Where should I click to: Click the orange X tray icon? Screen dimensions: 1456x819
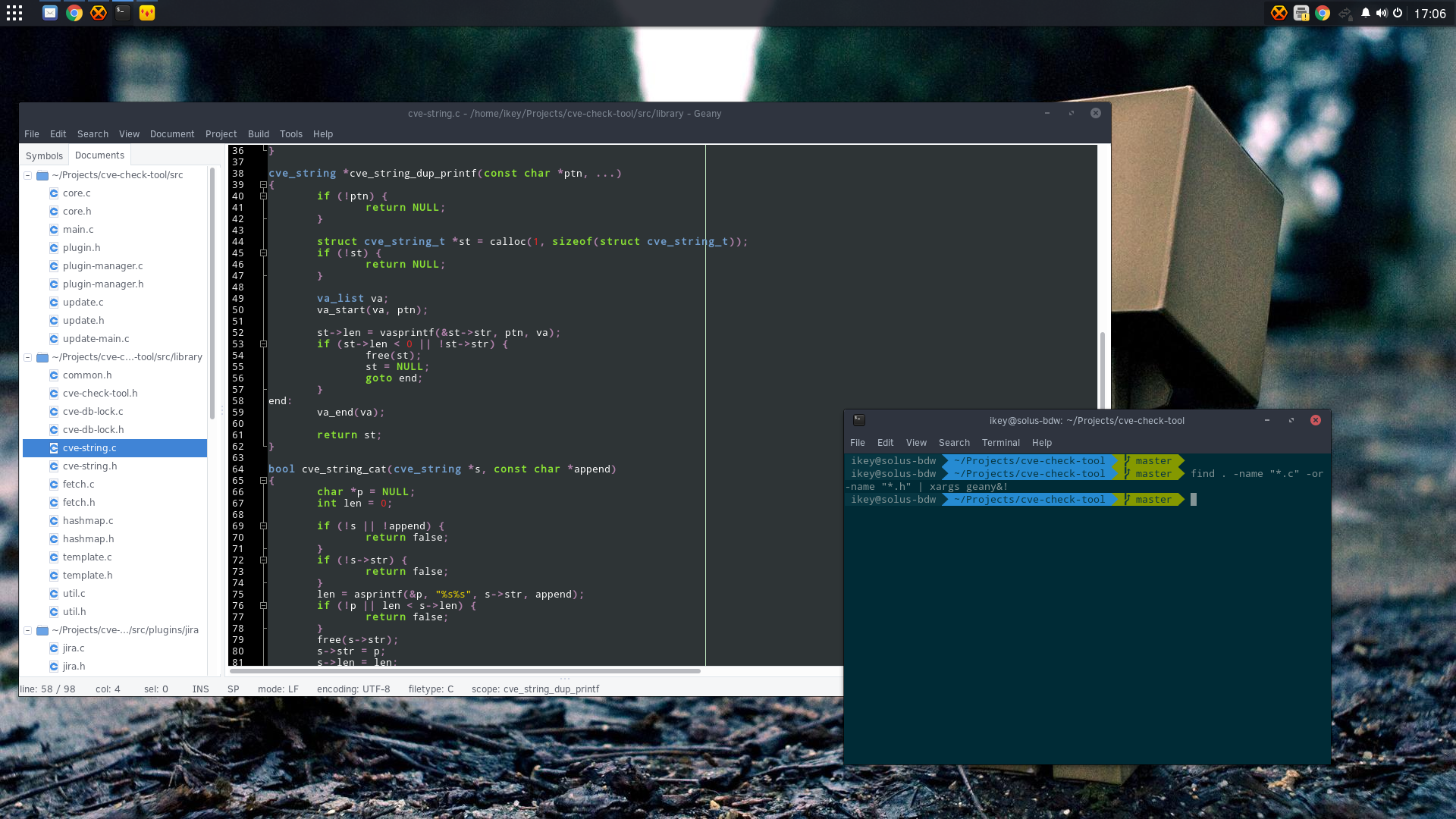[x=1279, y=13]
